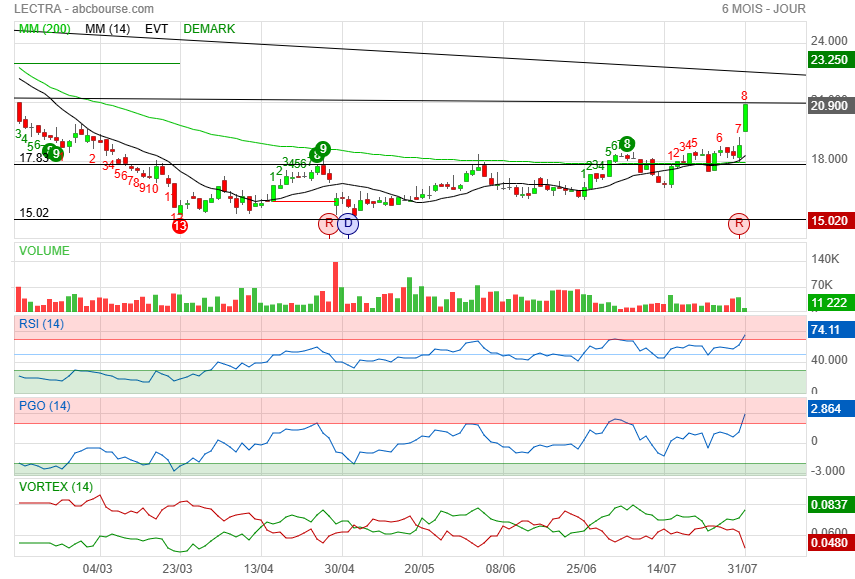Select the 23.250 green price tag
The height and width of the screenshot is (579, 855).
830,59
